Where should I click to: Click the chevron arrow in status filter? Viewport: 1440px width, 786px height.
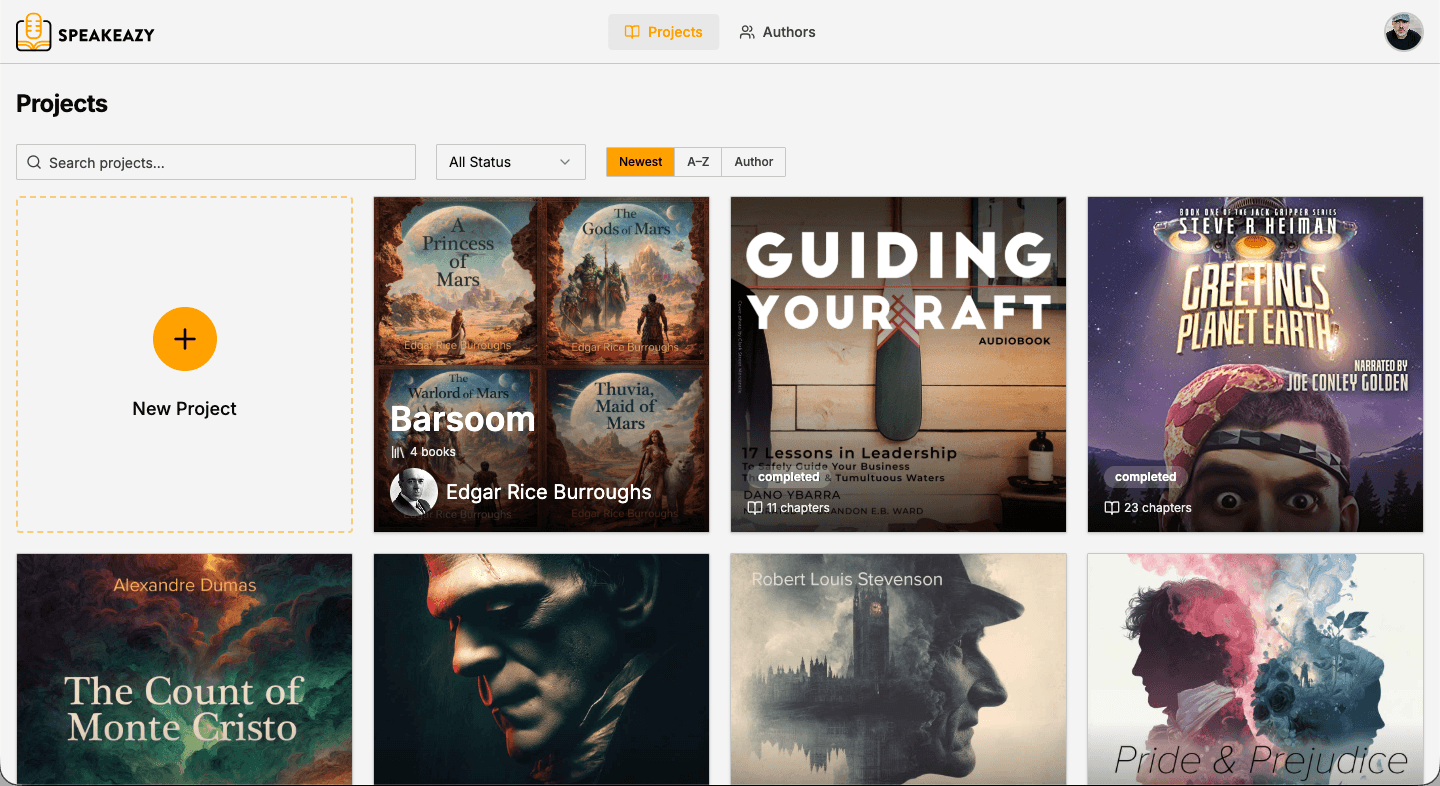[x=565, y=162]
